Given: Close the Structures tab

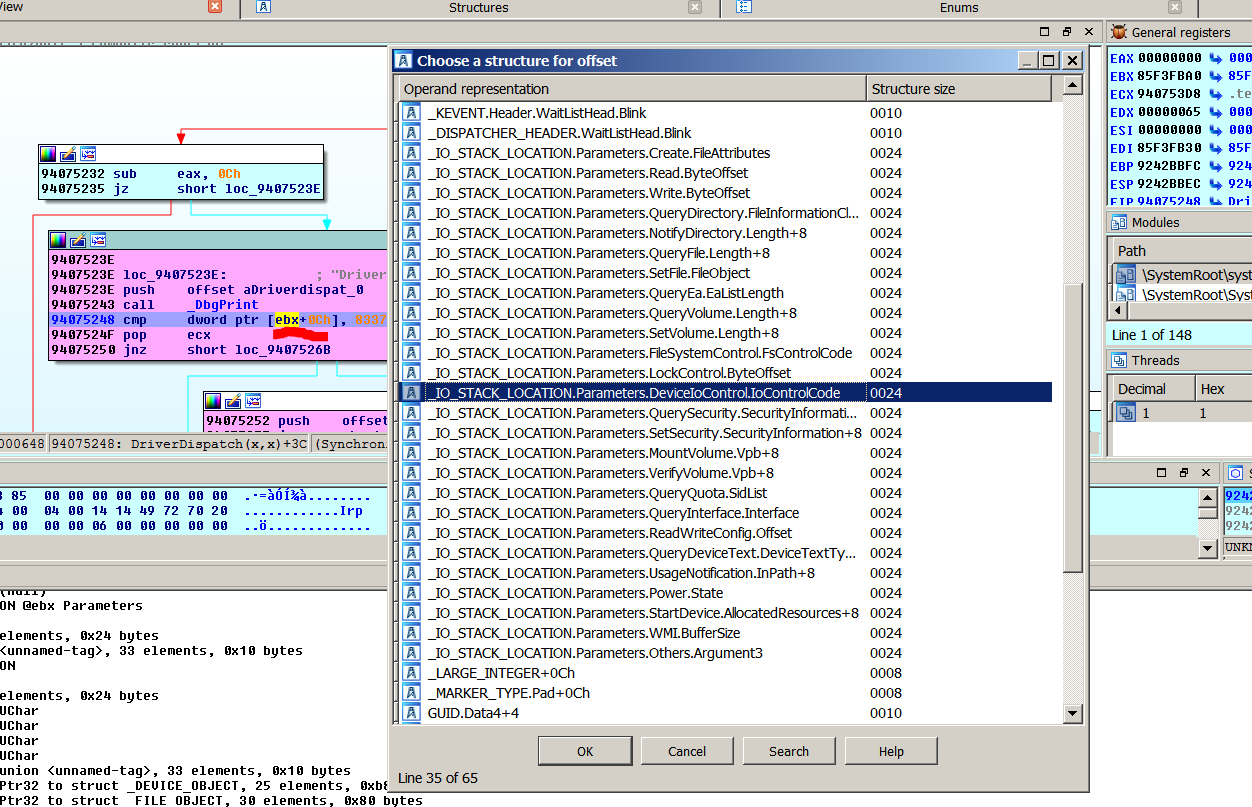Looking at the screenshot, I should [695, 7].
